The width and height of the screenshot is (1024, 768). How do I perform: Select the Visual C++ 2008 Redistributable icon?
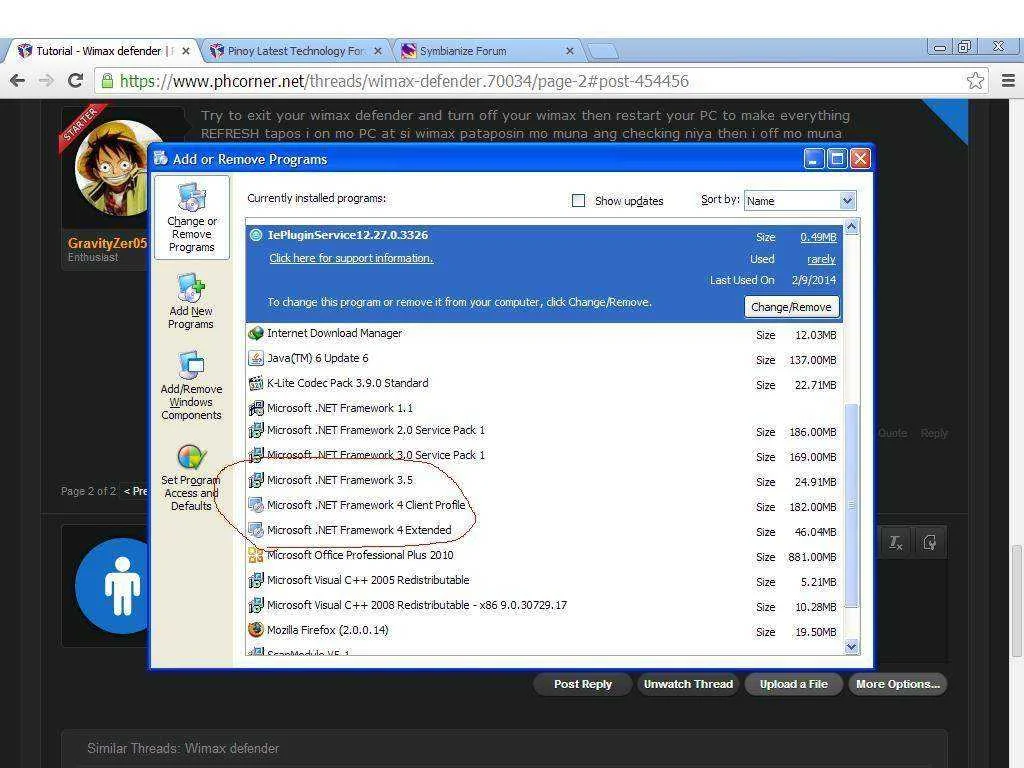(256, 605)
